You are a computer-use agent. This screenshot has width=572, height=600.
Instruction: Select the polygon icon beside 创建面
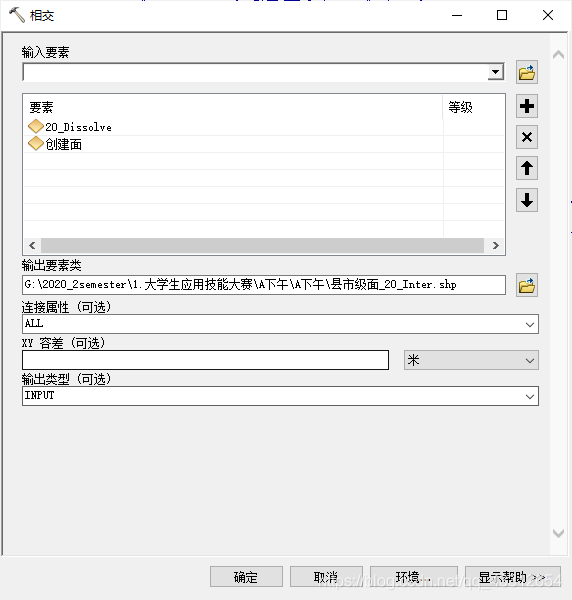36,143
